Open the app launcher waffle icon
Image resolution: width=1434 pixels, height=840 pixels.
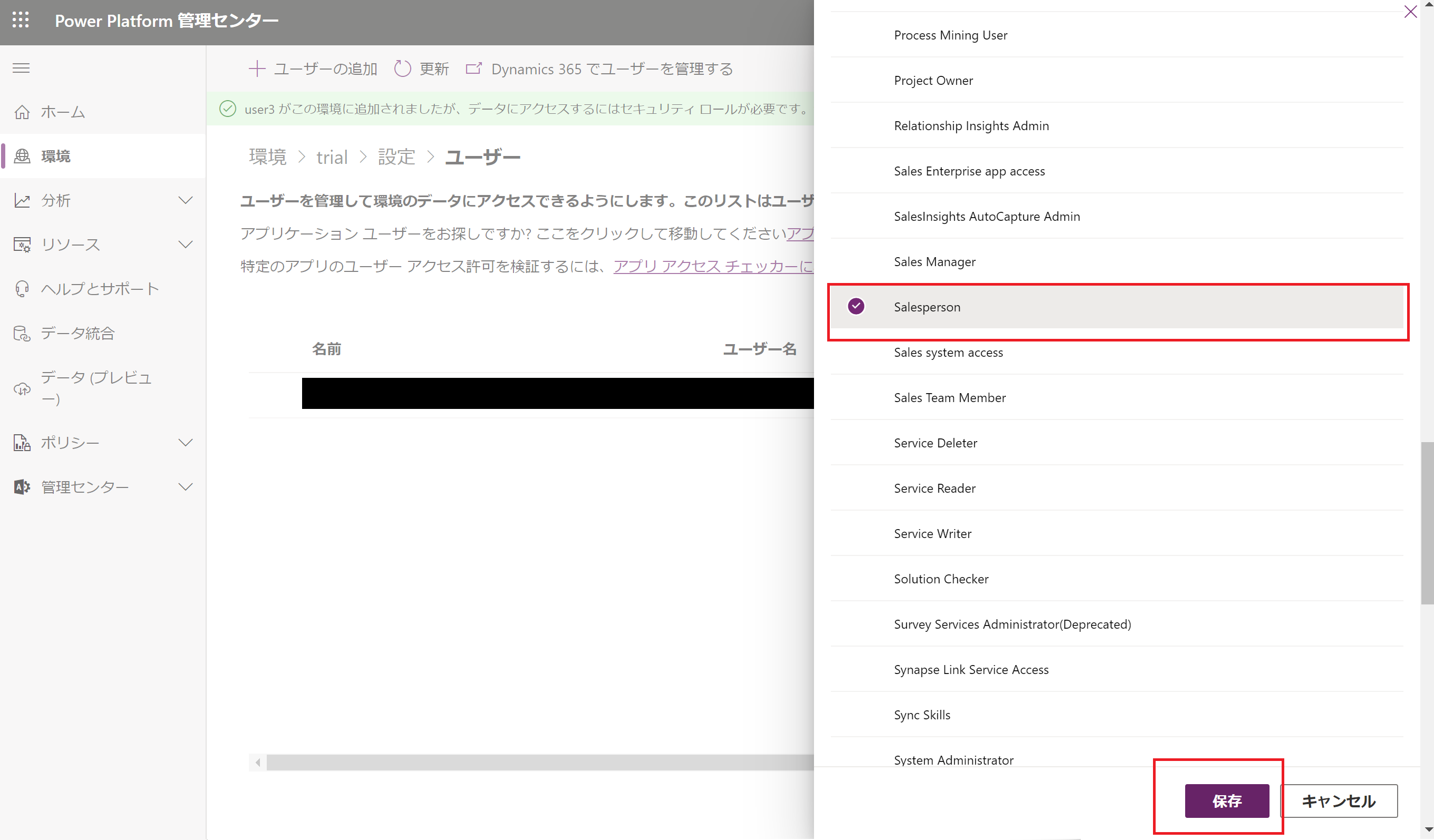pos(21,21)
